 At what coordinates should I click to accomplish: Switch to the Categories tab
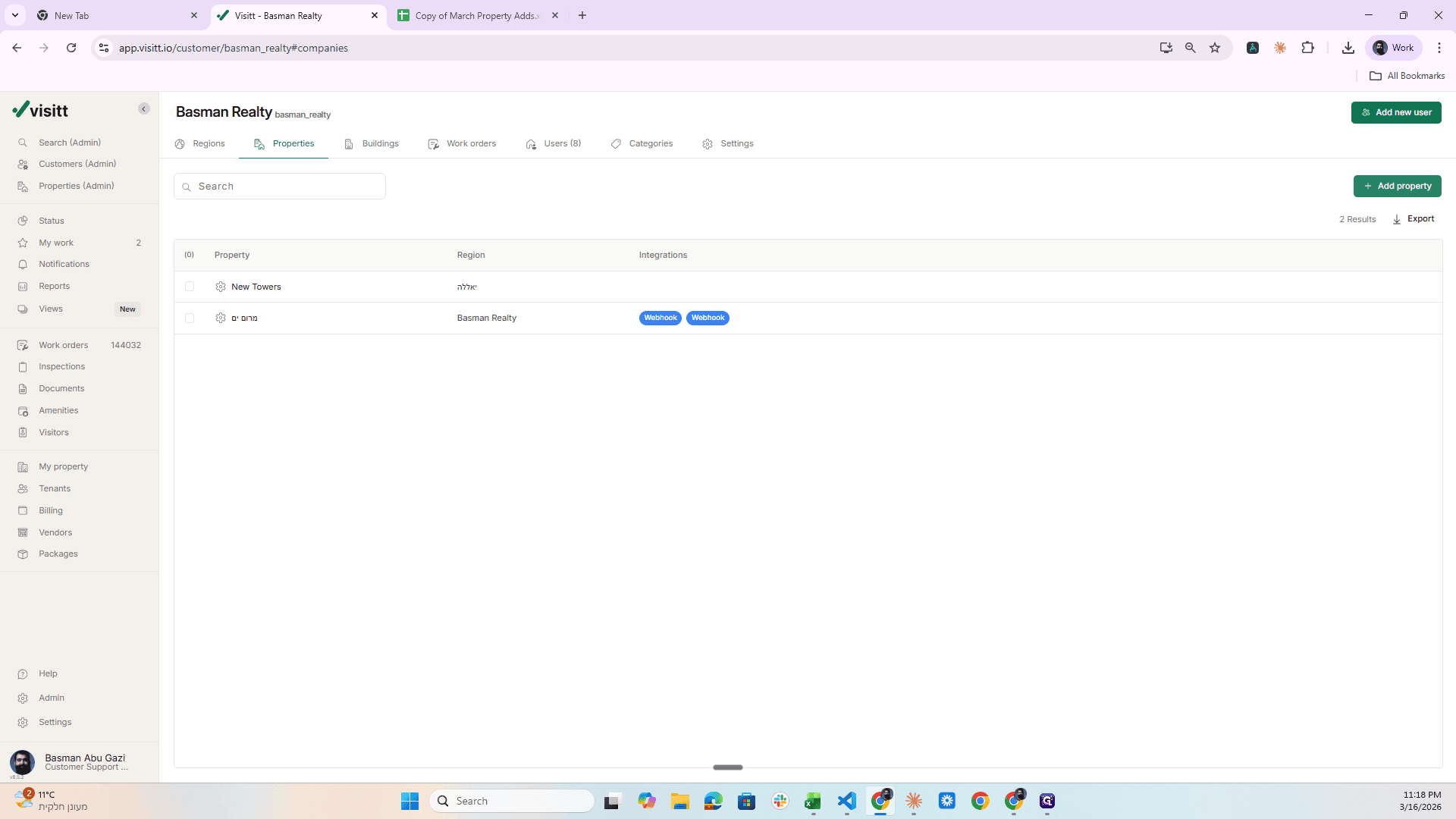point(642,143)
